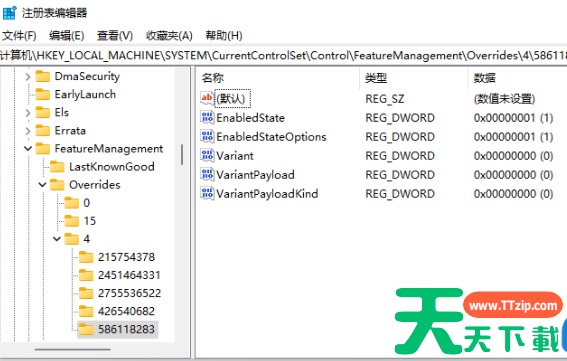Select the VariantPayloadKind value name
This screenshot has width=567, height=361.
(267, 194)
